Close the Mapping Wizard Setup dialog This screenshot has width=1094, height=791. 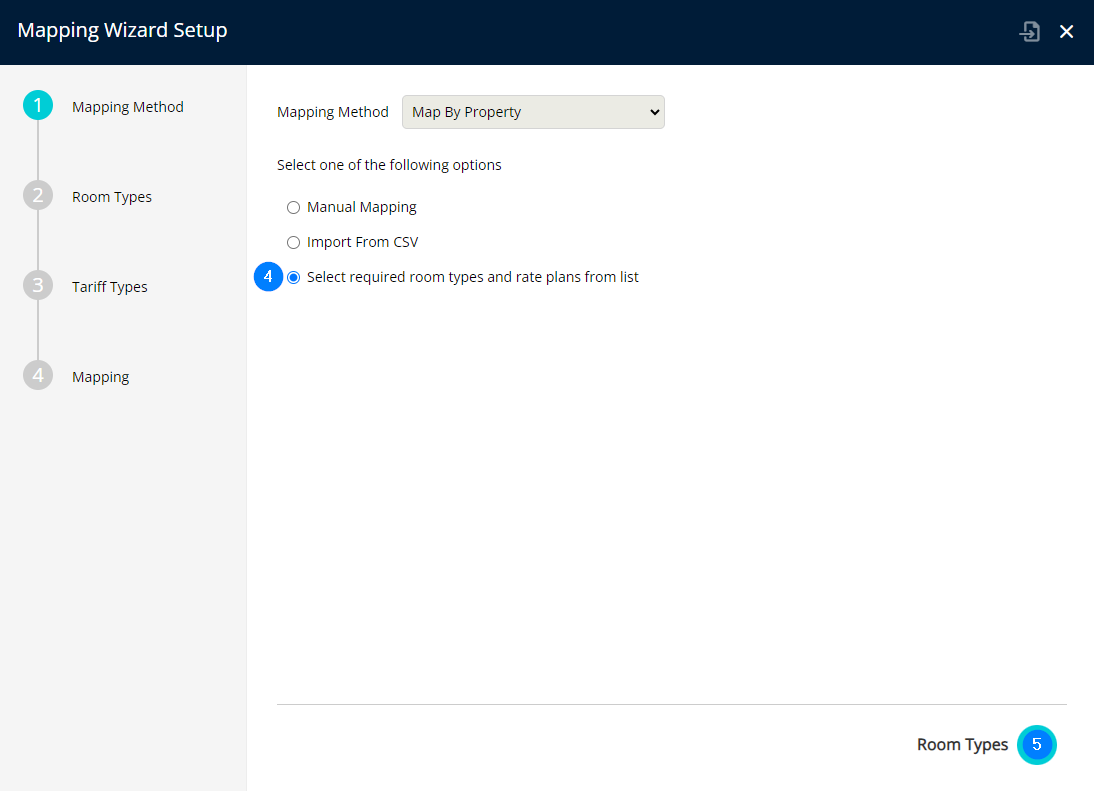coord(1067,32)
